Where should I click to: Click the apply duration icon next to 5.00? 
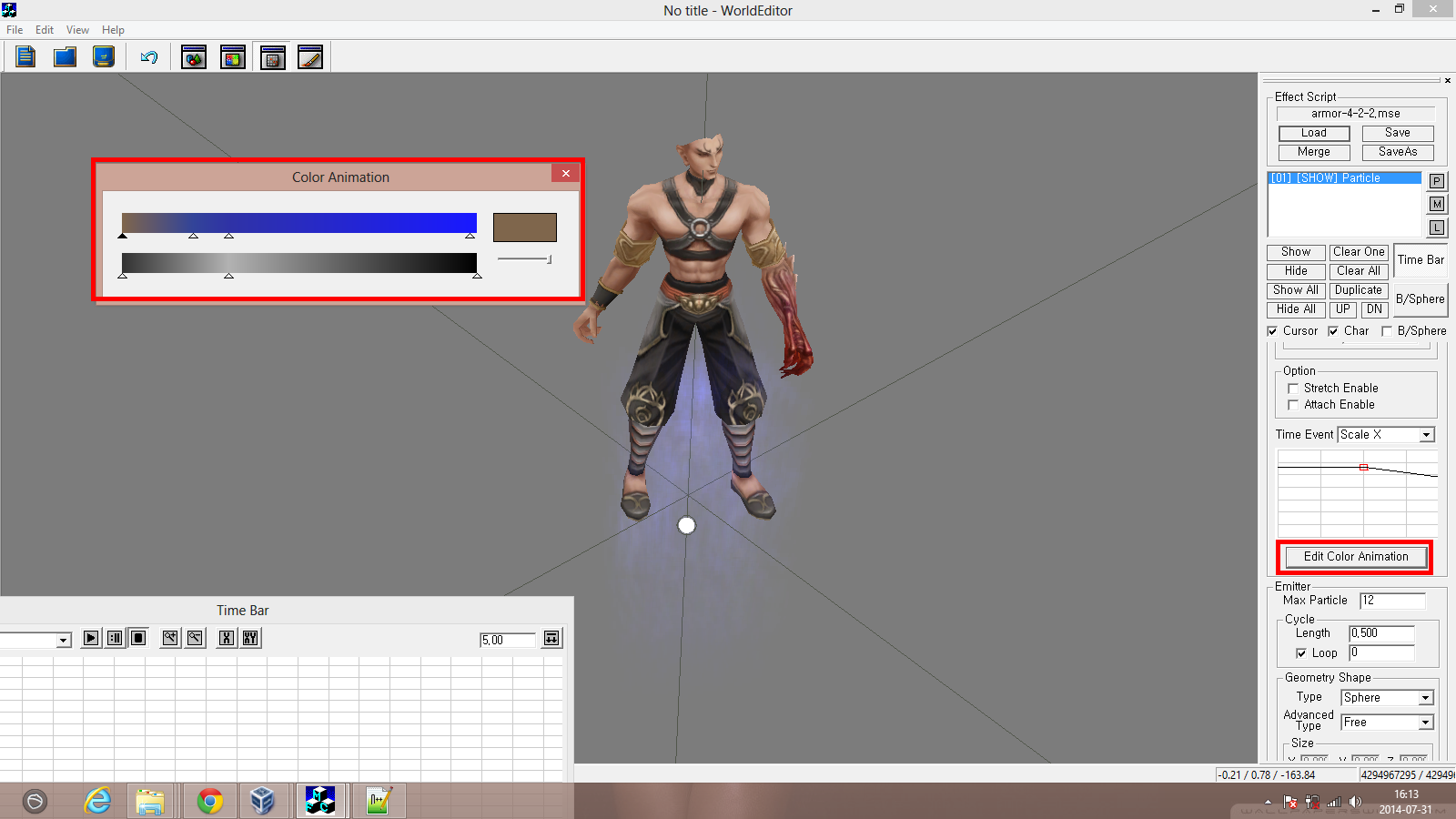551,638
